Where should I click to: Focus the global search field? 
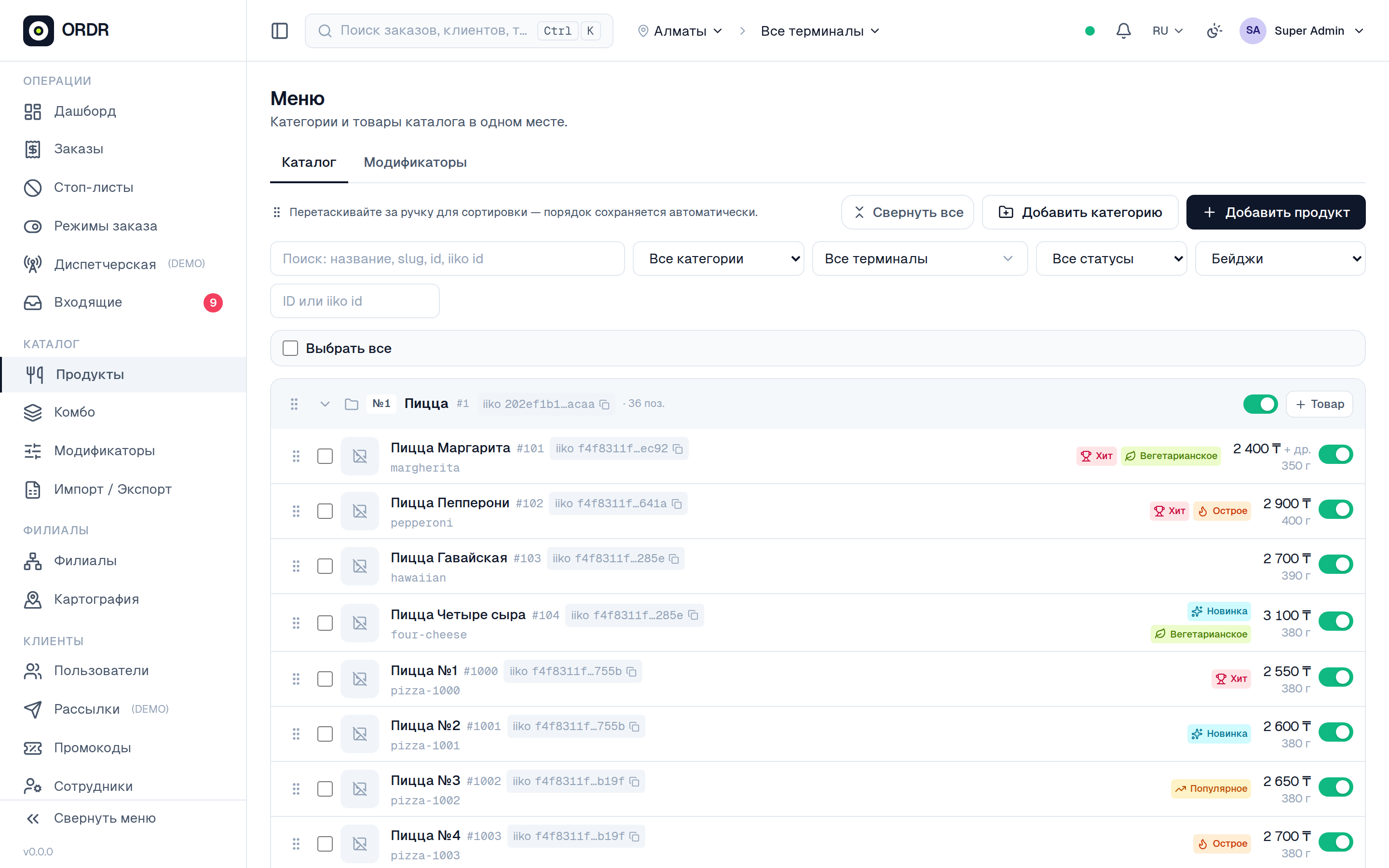pyautogui.click(x=459, y=31)
